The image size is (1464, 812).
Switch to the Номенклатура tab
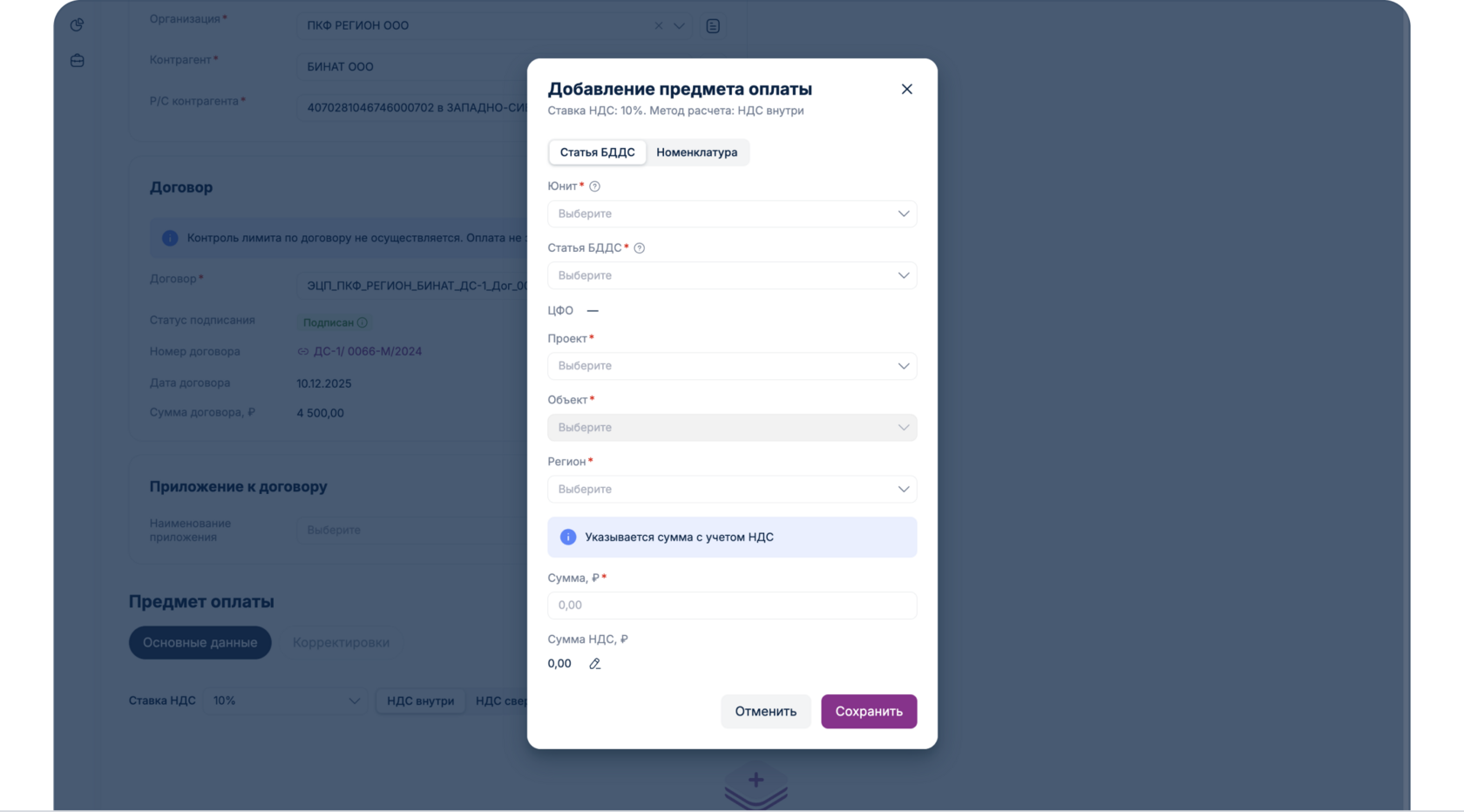tap(696, 152)
